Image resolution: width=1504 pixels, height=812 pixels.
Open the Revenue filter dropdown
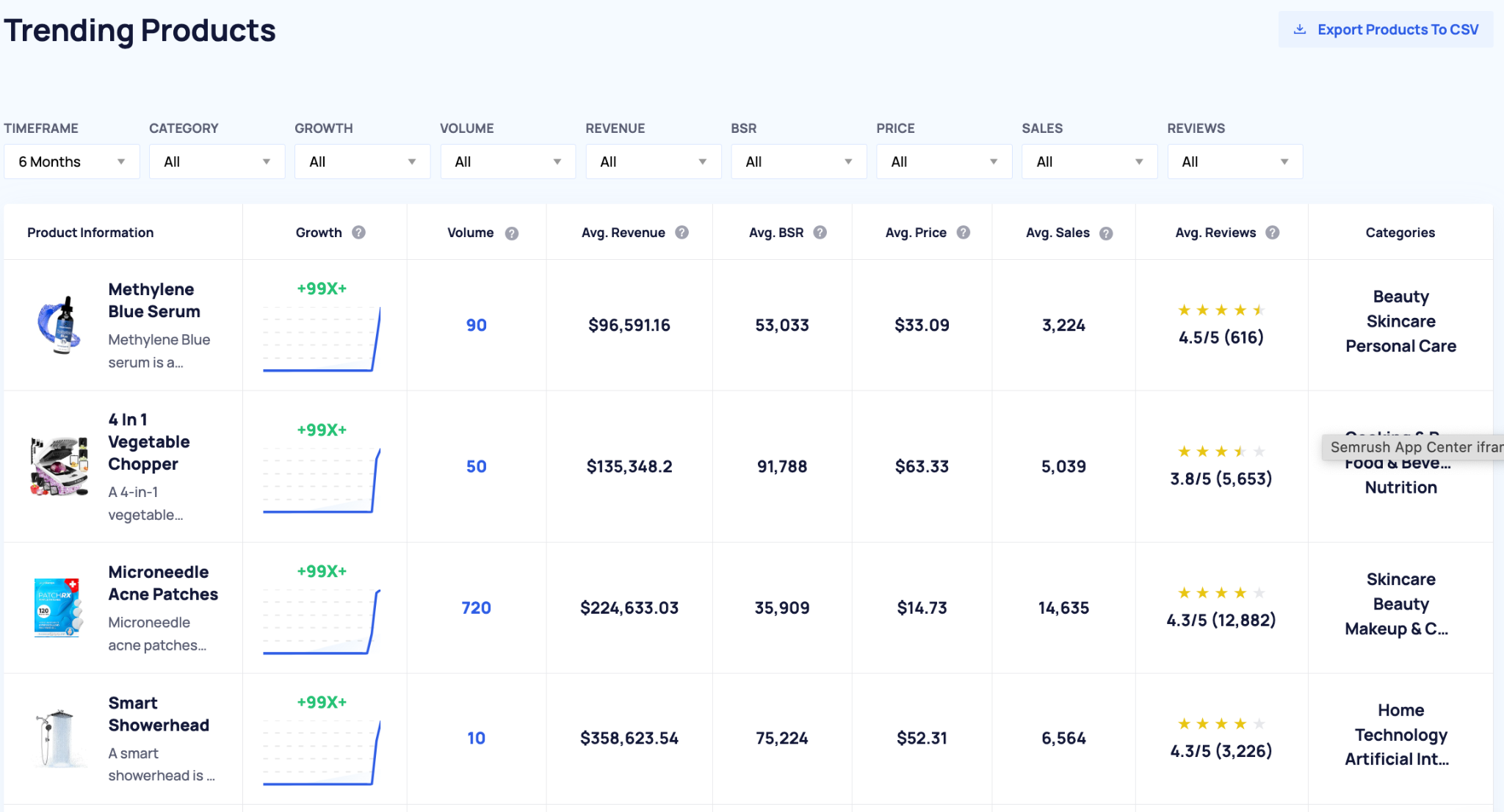coord(654,162)
